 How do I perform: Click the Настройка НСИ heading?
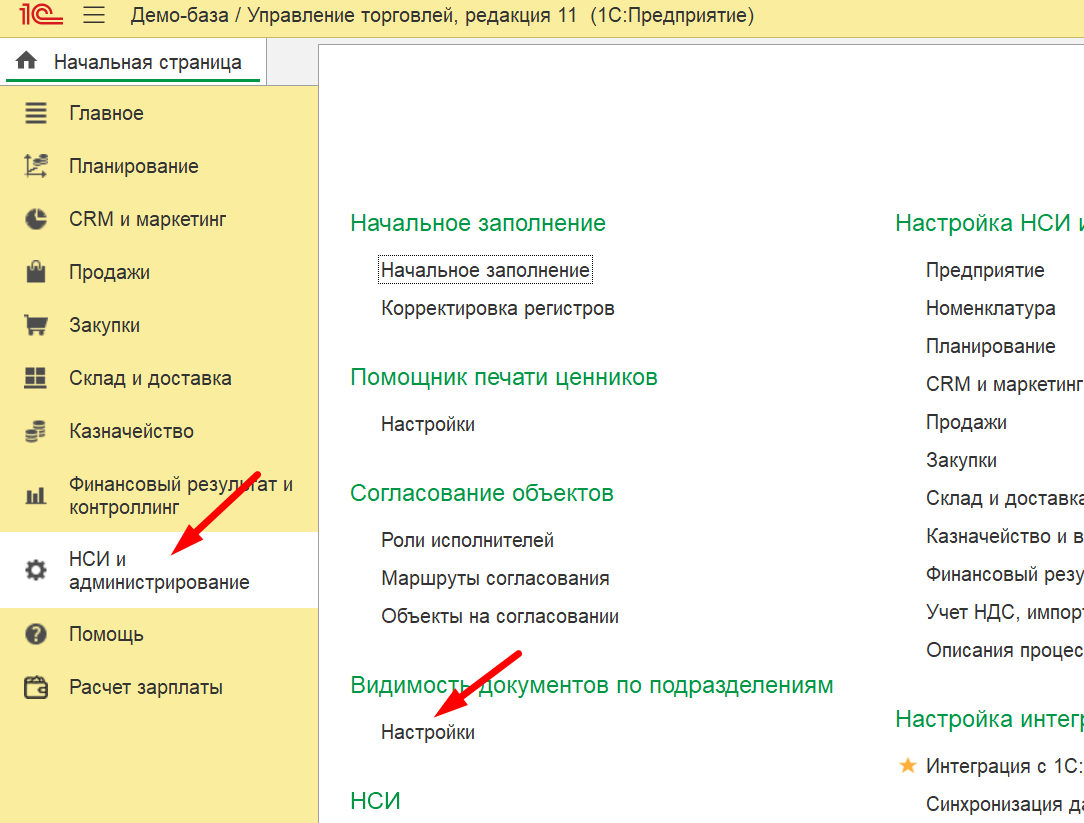click(989, 223)
